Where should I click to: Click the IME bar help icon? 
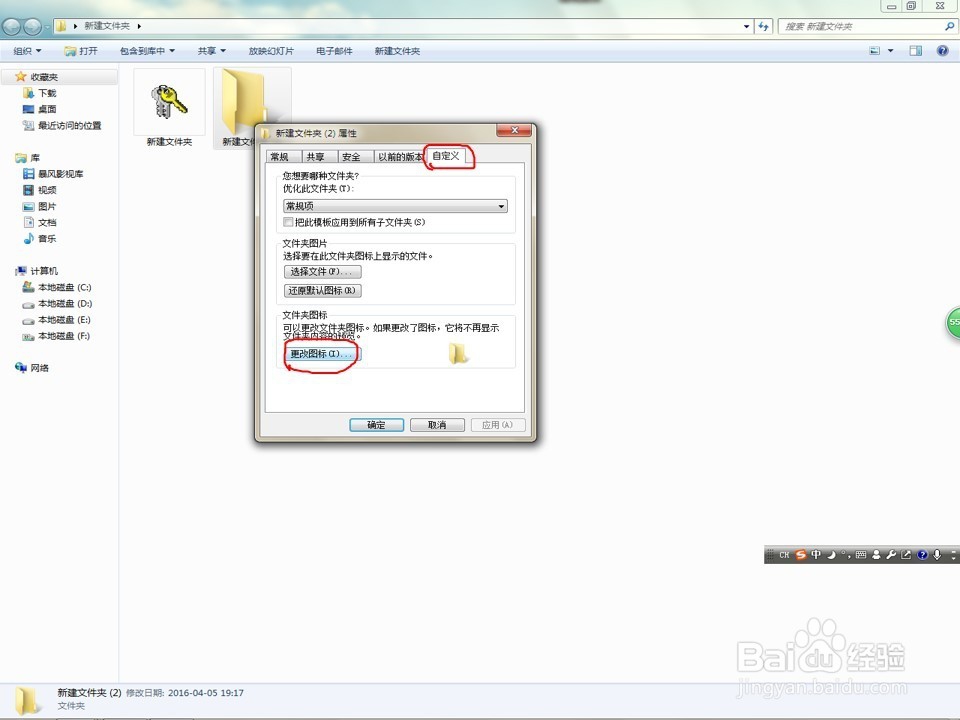(x=922, y=555)
